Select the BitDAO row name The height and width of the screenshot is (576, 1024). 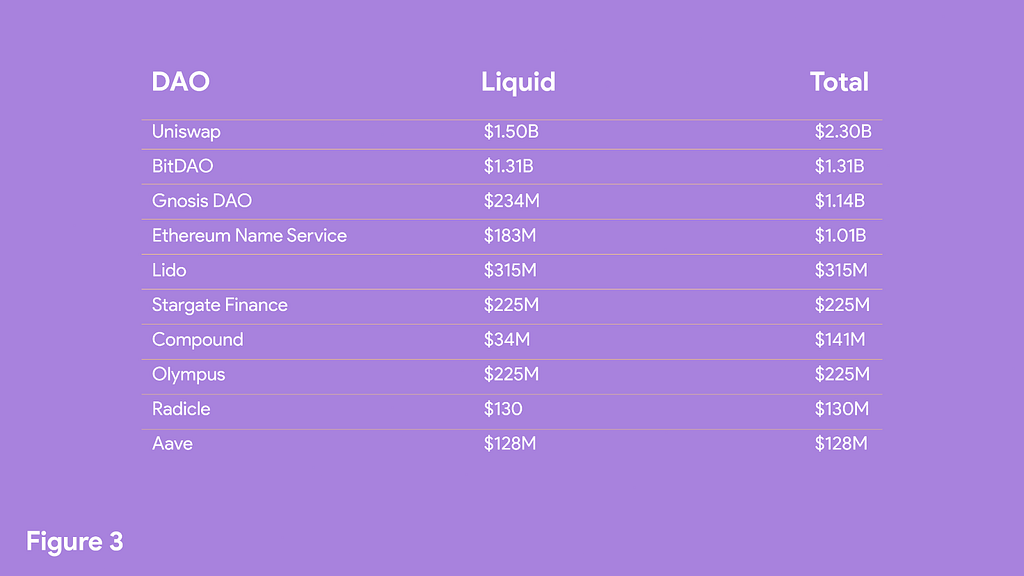click(182, 166)
